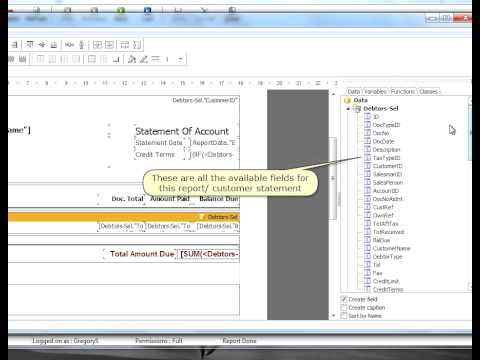Open the Frame Line Style icon

click(x=156, y=59)
